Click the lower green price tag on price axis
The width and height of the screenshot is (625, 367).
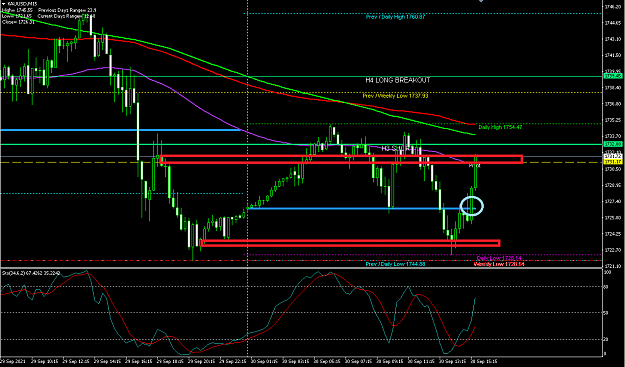[613, 144]
